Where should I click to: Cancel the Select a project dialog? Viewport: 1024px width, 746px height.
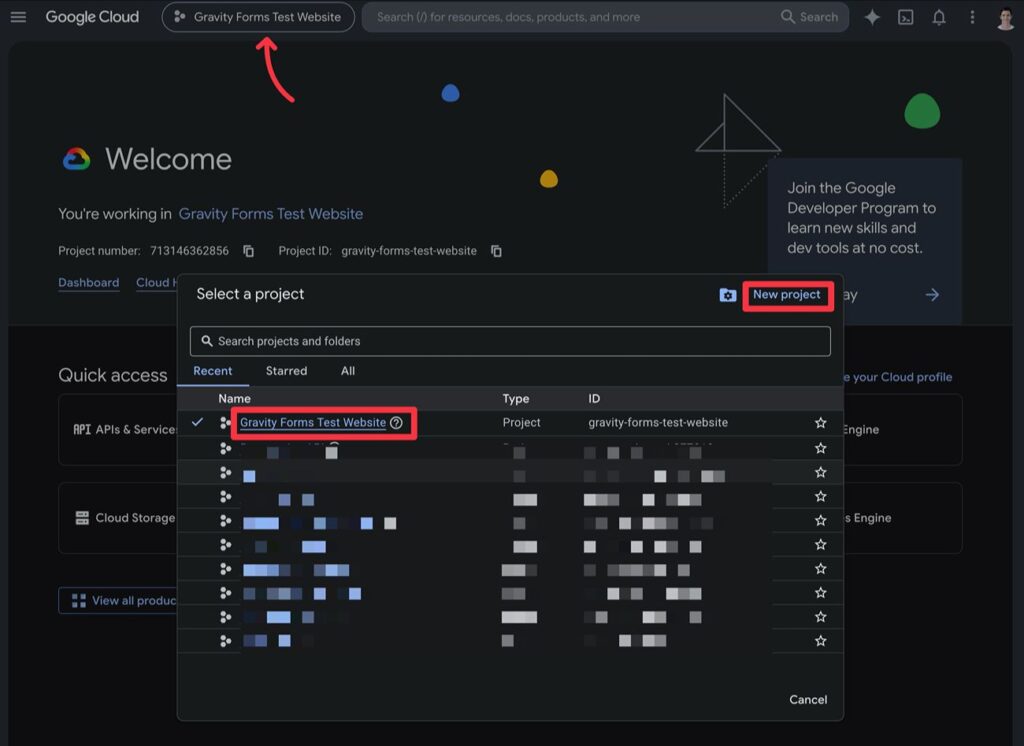[x=808, y=700]
